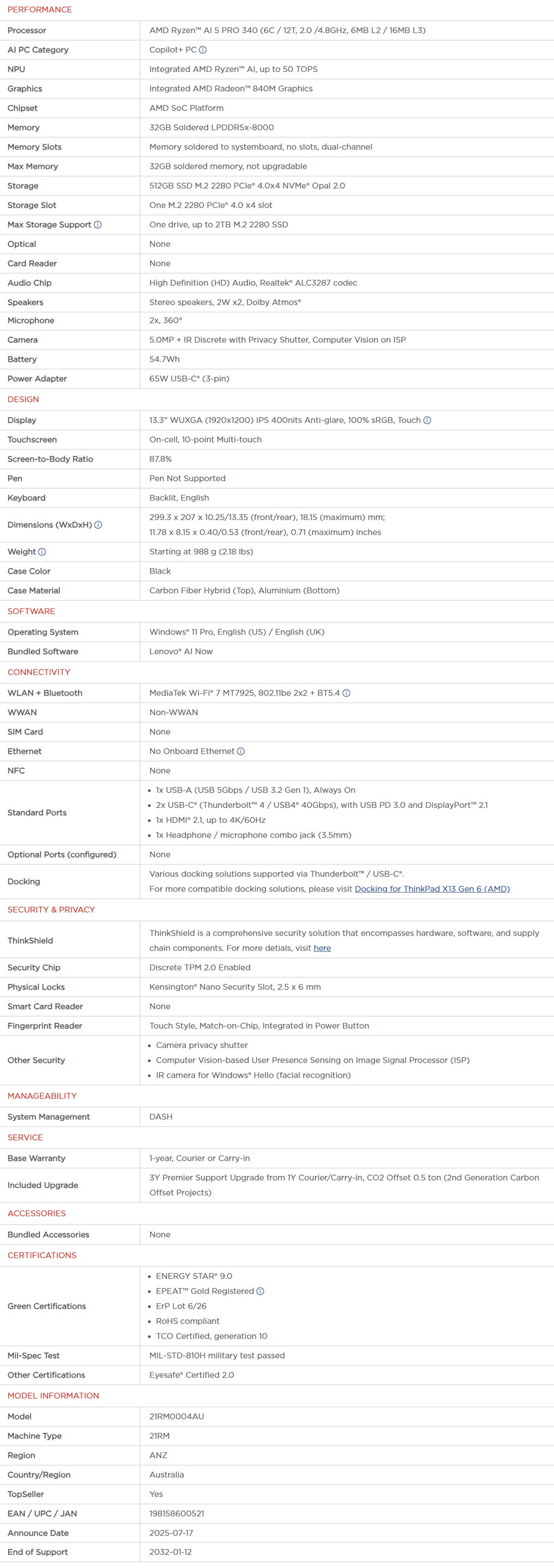Click the SECURITY & PRIVACY section heading

coord(51,909)
